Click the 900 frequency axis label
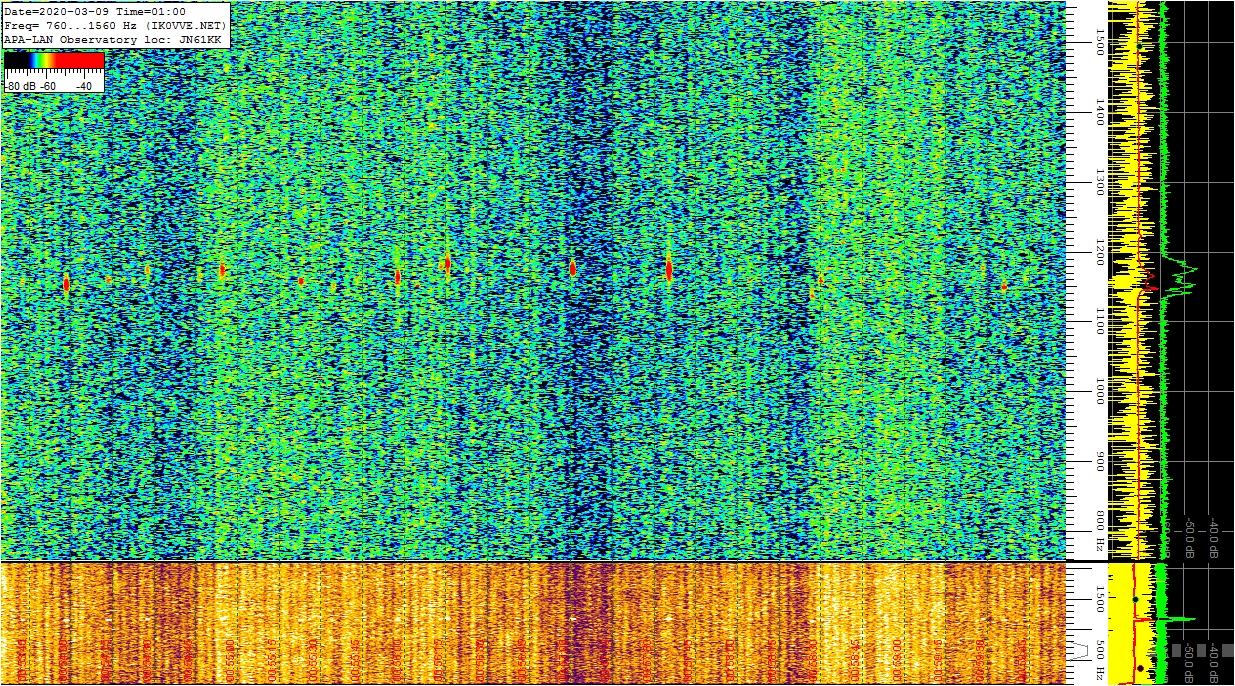This screenshot has height=686, width=1235. coord(1099,462)
